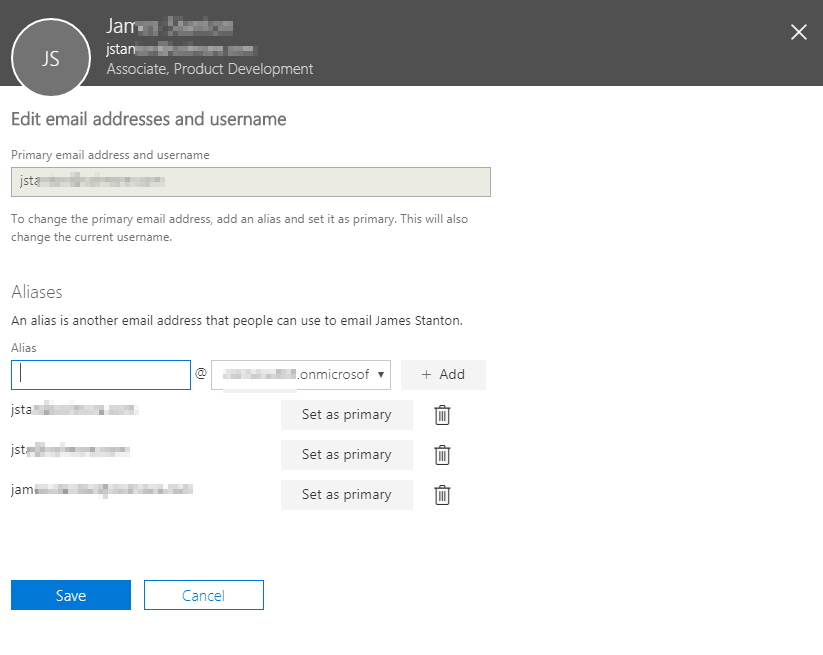823x655 pixels.
Task: Cancel editing email addresses
Action: (x=203, y=595)
